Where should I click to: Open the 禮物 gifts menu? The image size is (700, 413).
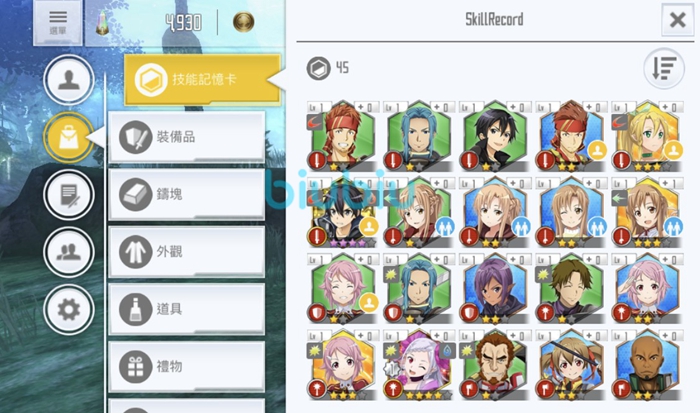point(187,366)
